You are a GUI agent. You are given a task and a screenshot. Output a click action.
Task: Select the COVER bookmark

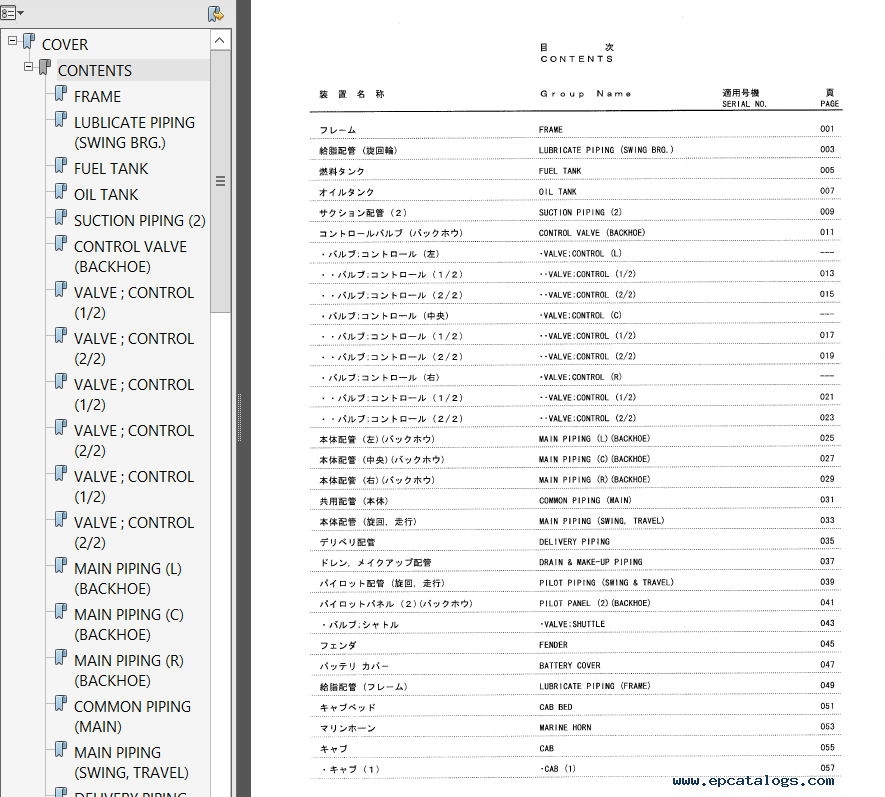[65, 45]
